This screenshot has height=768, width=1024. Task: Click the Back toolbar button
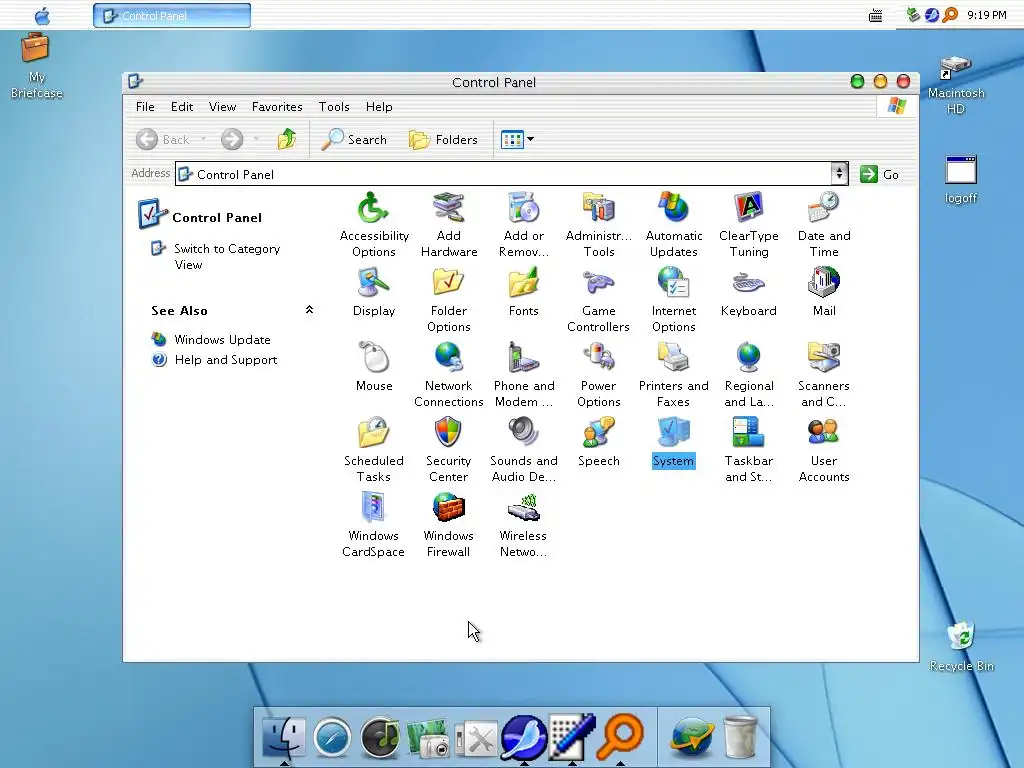(163, 139)
